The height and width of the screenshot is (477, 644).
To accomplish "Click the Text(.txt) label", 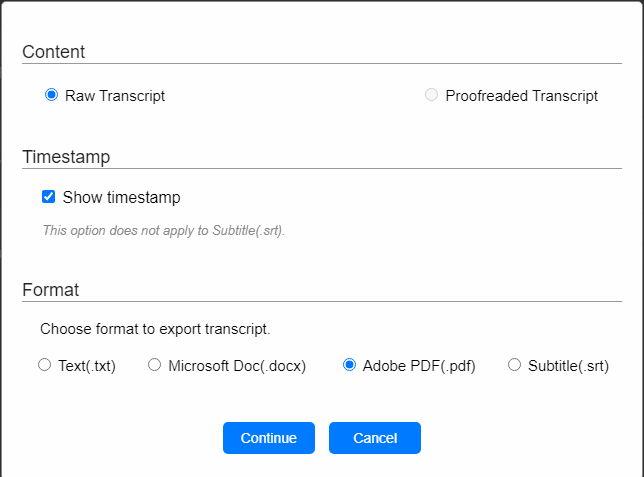I will 87,366.
